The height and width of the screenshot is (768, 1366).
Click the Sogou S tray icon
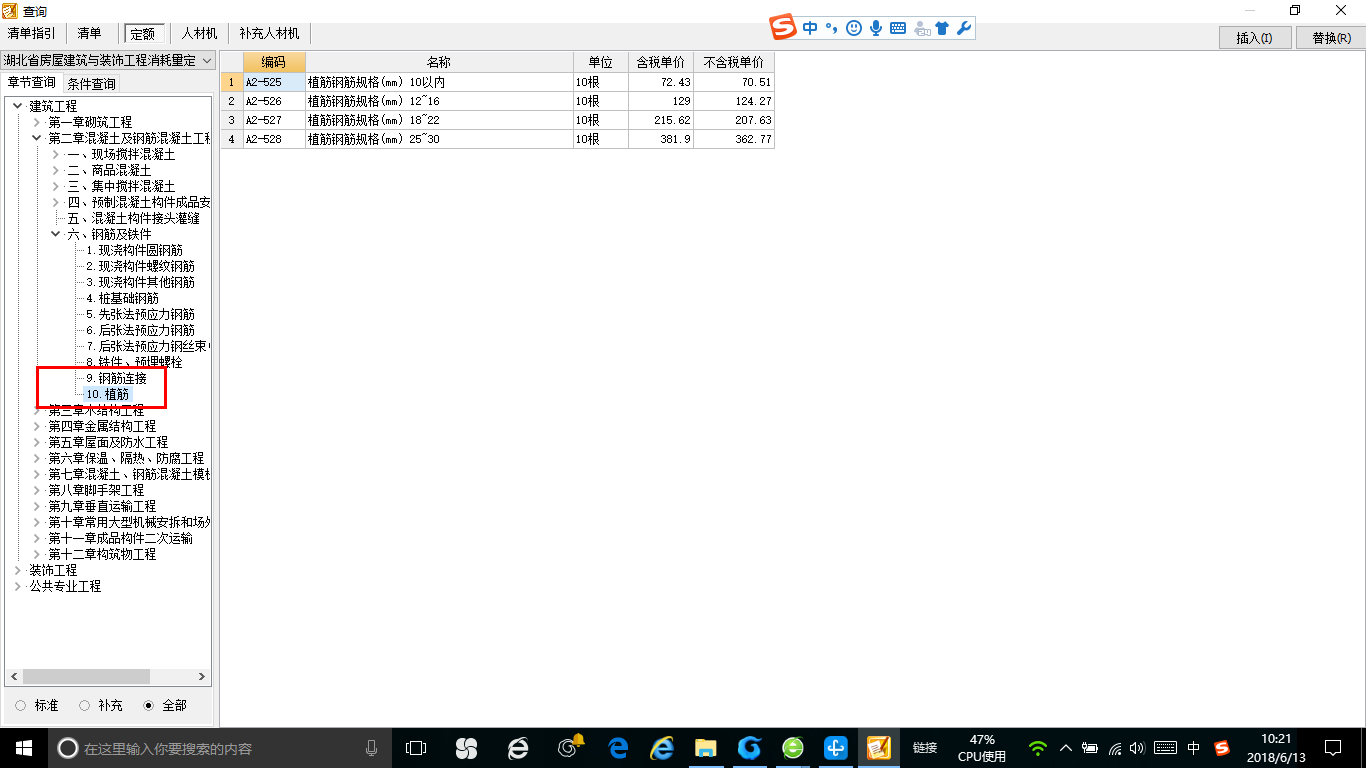pyautogui.click(x=1221, y=748)
